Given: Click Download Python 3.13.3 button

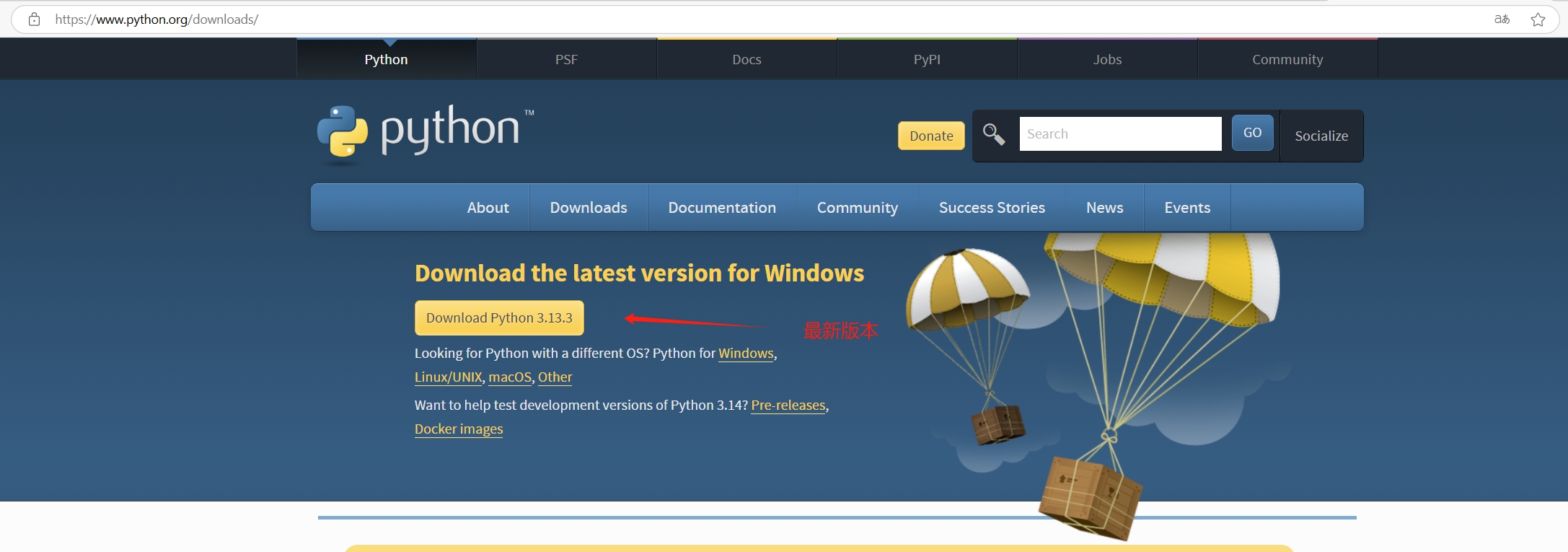Looking at the screenshot, I should [499, 317].
